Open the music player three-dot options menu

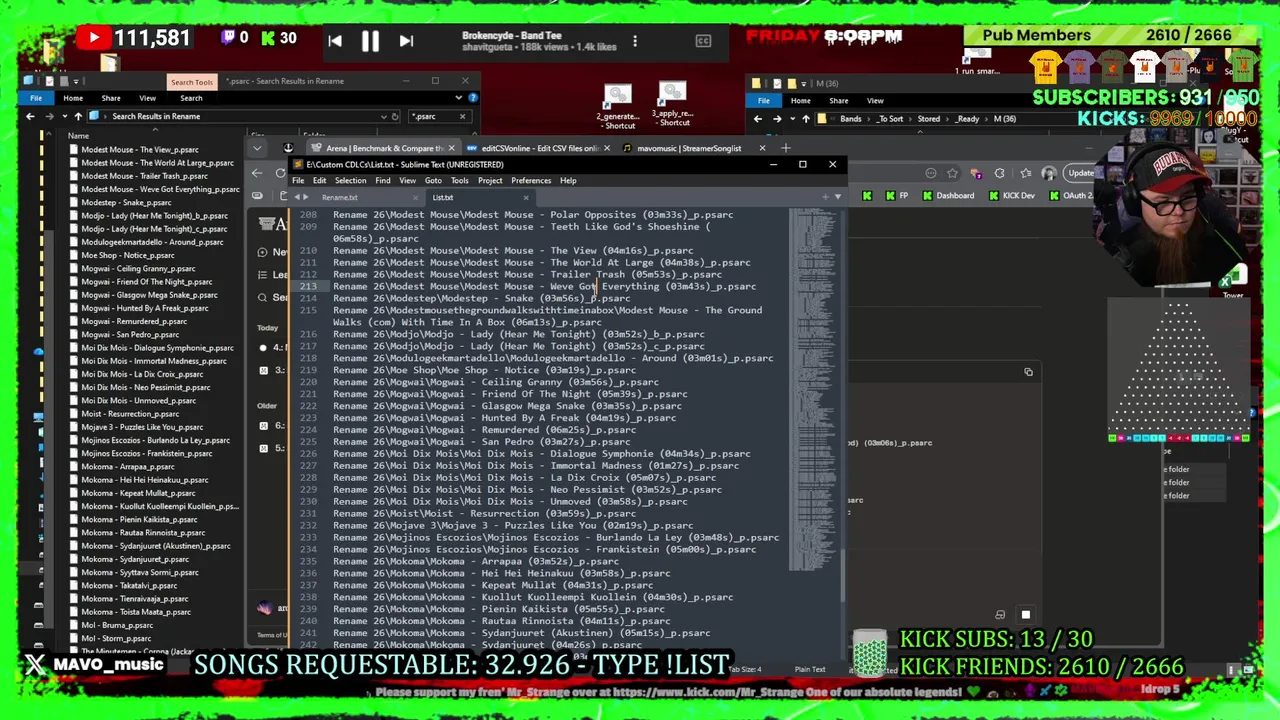click(634, 42)
